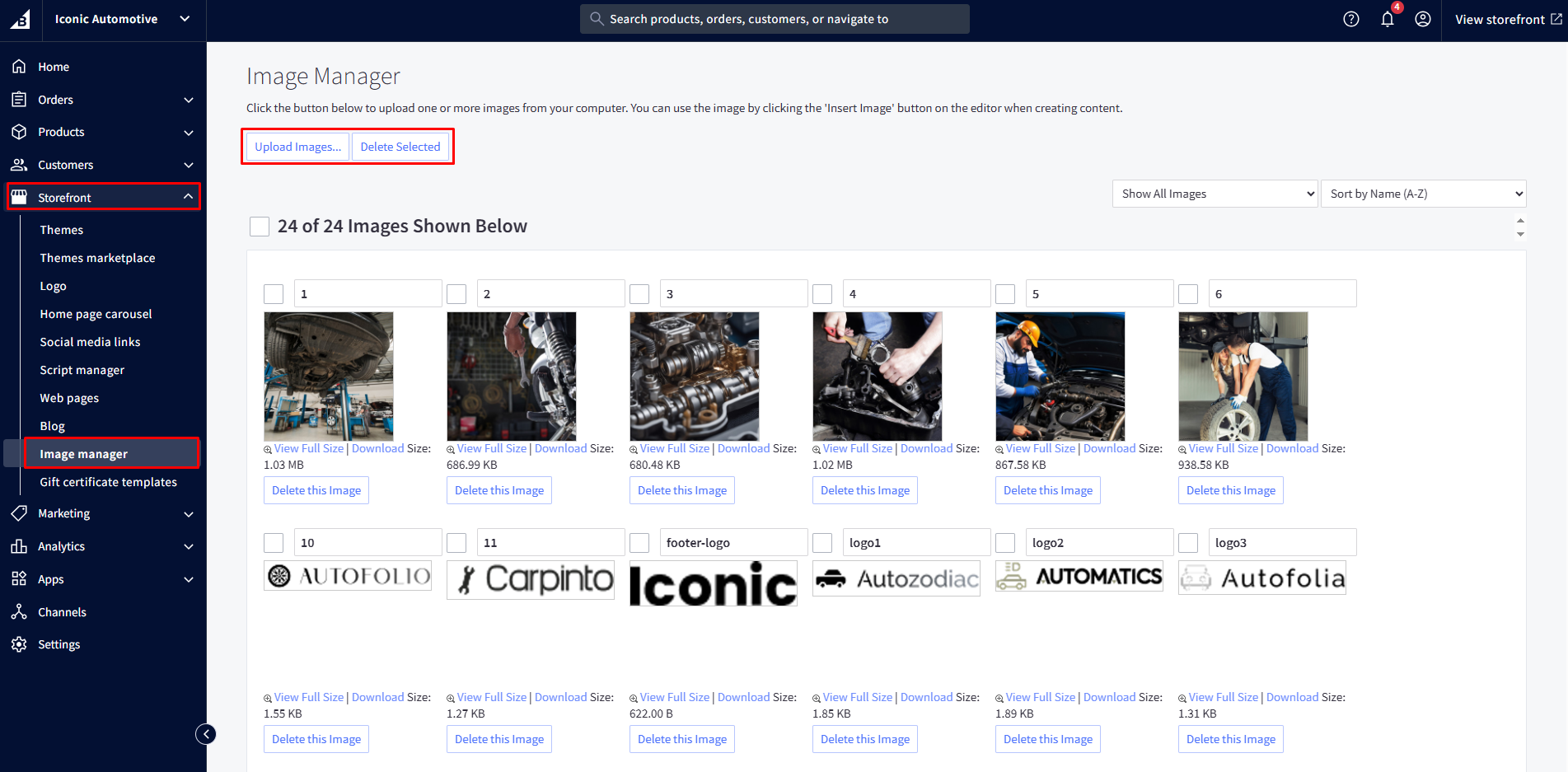Go to Script manager in the sidebar
Viewport: 1568px width, 772px height.
[82, 370]
